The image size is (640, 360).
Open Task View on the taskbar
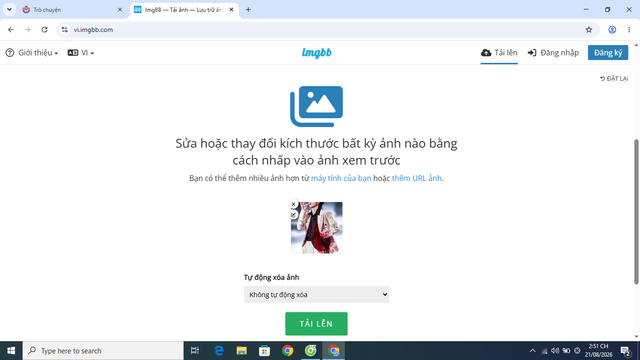pos(195,351)
